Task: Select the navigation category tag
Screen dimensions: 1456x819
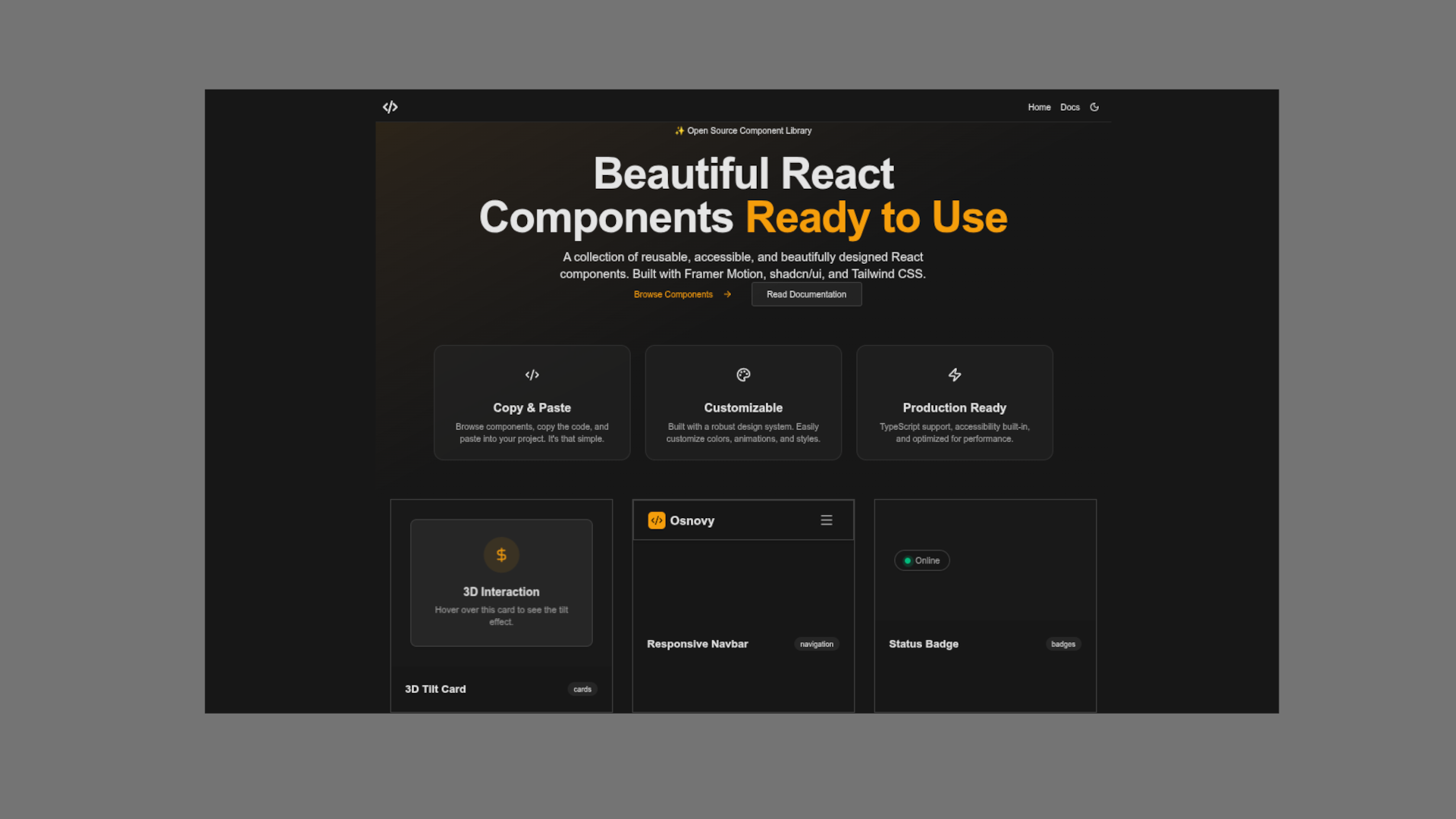Action: tap(816, 644)
